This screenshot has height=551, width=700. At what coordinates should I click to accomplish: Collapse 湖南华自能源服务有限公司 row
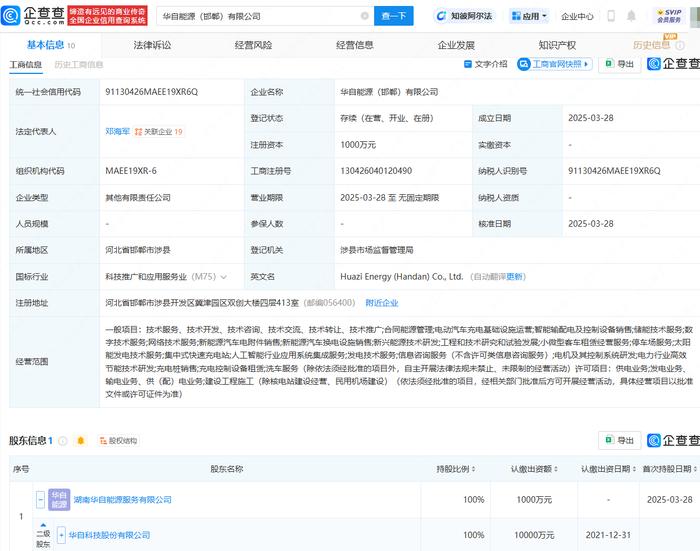click(41, 500)
